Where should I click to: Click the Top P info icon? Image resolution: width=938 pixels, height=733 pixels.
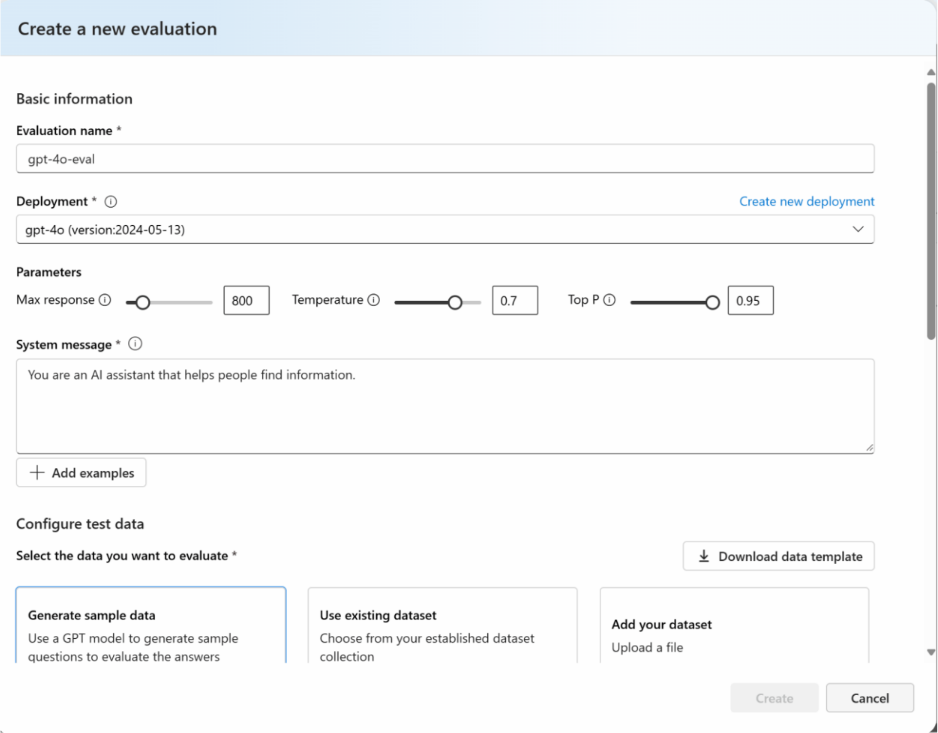point(611,299)
